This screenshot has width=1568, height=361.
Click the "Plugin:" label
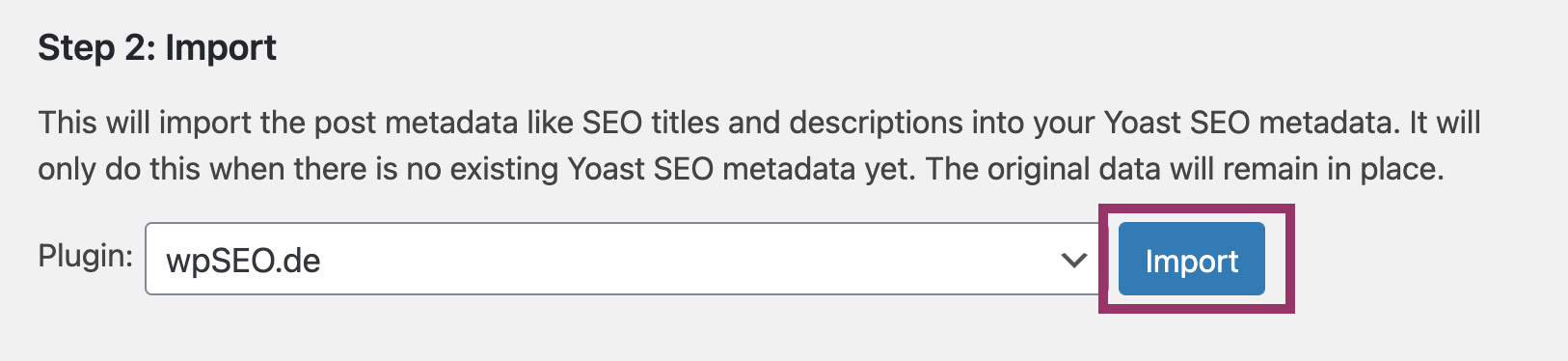[85, 256]
